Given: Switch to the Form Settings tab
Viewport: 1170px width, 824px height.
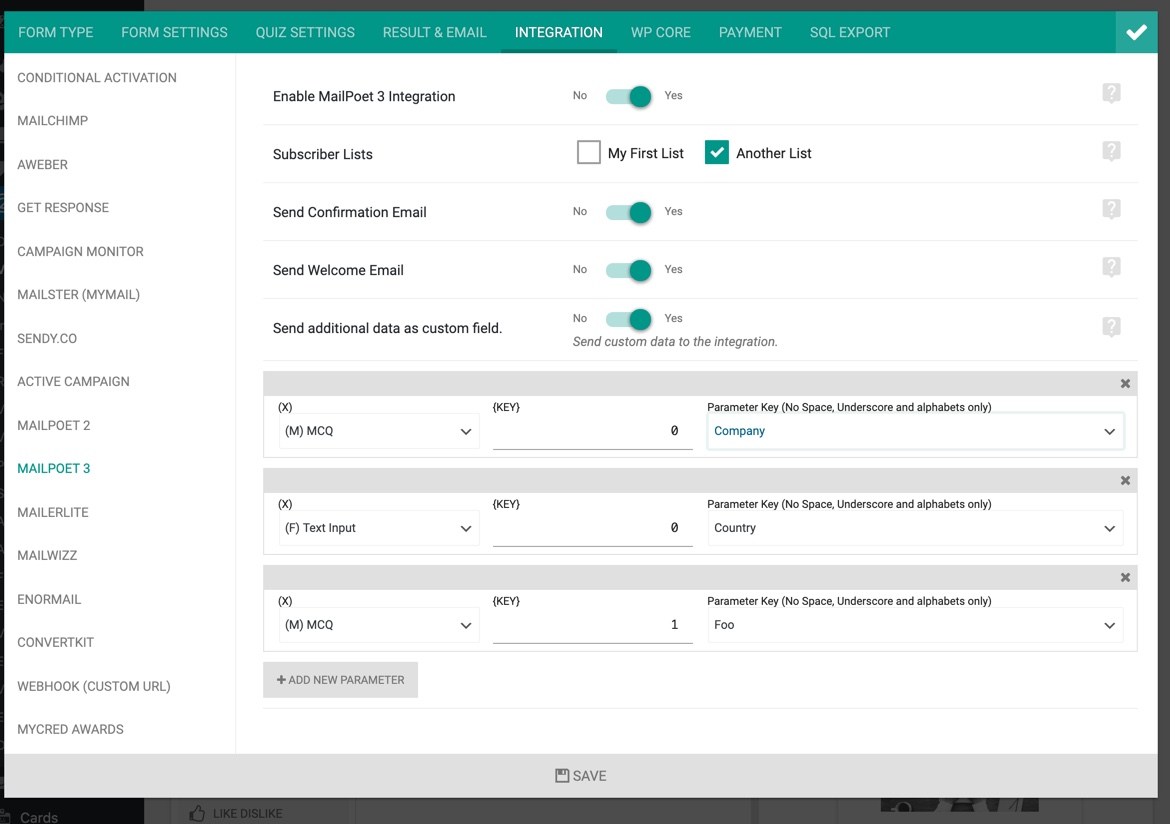Looking at the screenshot, I should [x=175, y=33].
